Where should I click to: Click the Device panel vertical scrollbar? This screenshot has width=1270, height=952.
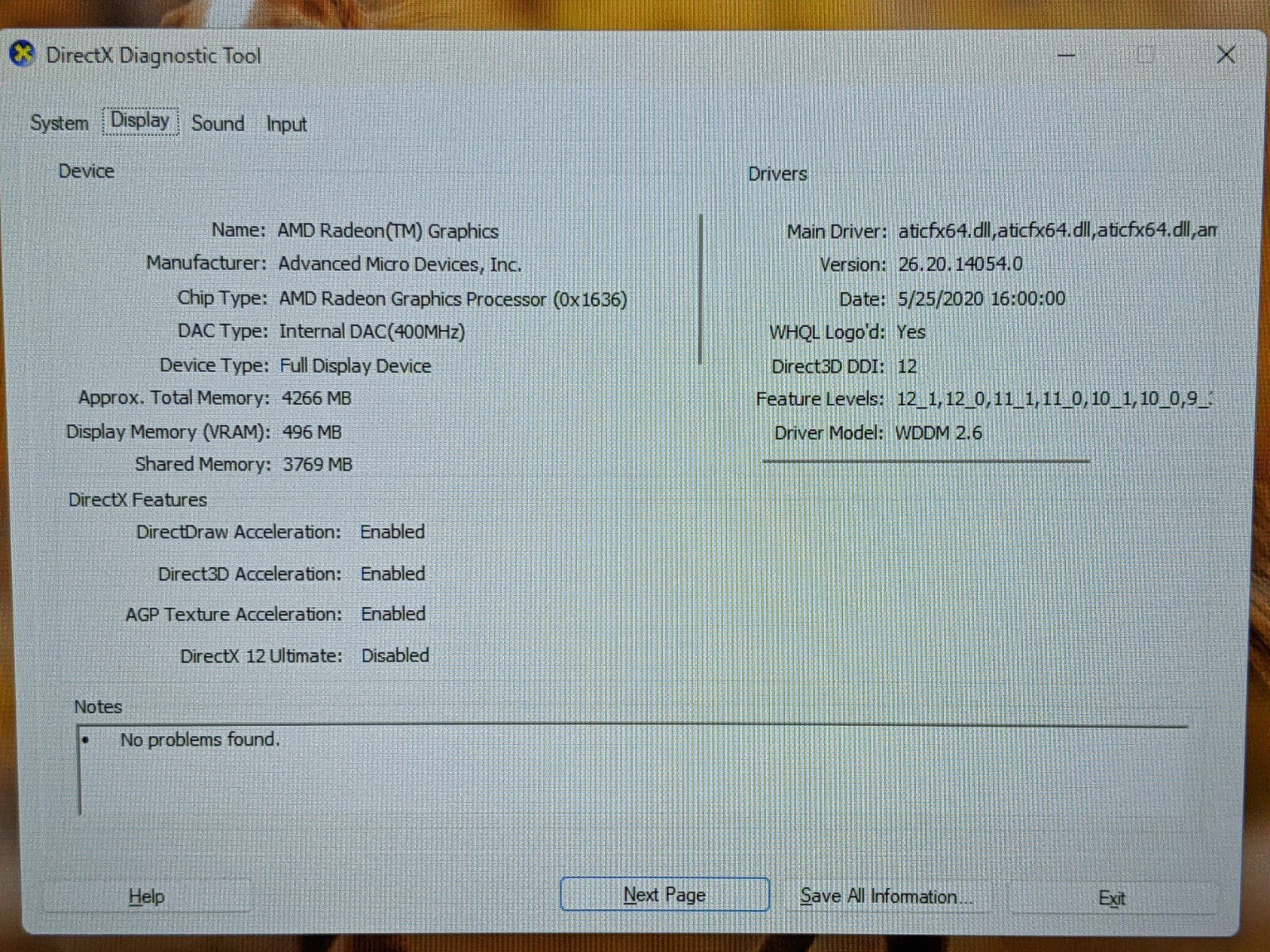pyautogui.click(x=701, y=290)
